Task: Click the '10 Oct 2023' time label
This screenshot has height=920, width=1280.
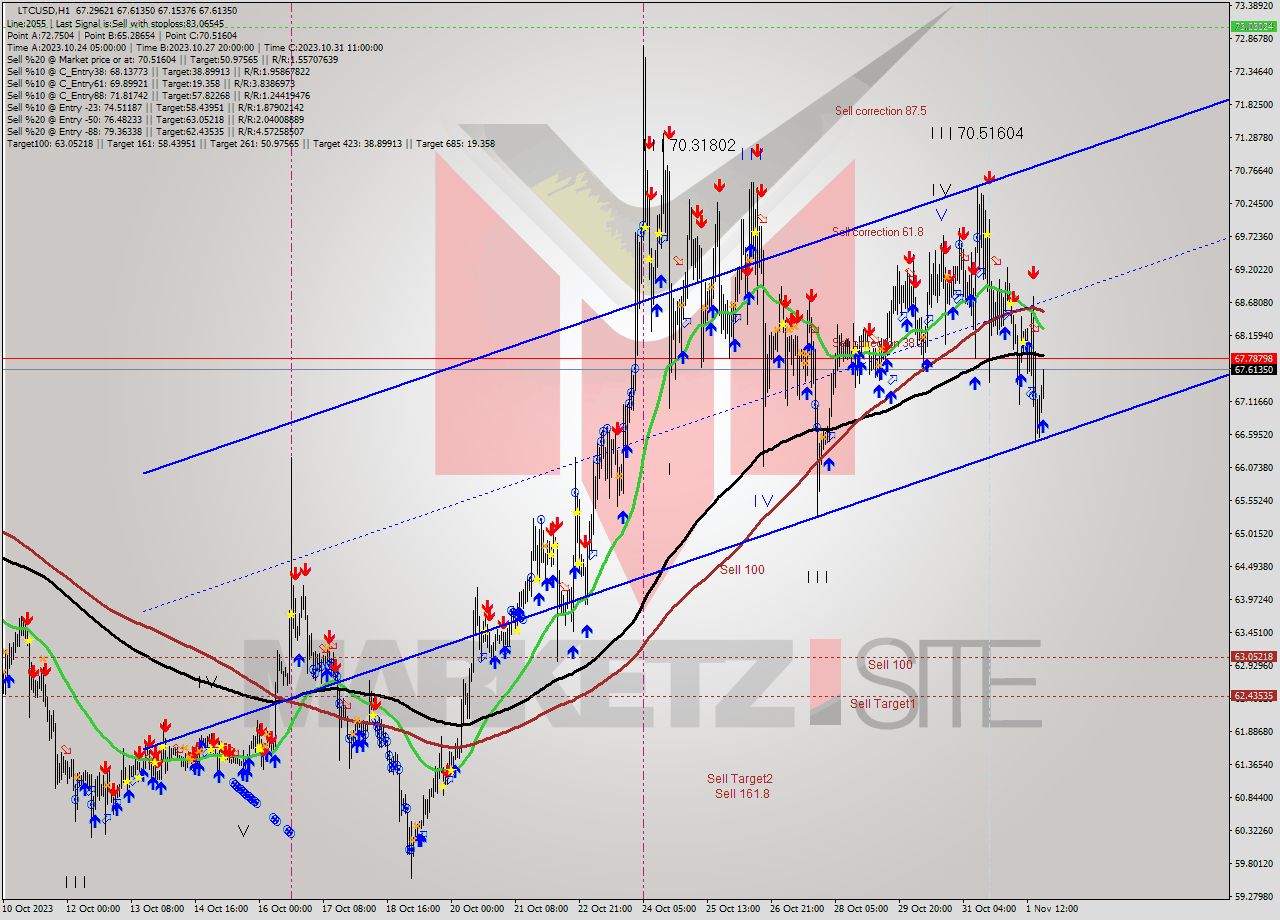Action: click(26, 909)
